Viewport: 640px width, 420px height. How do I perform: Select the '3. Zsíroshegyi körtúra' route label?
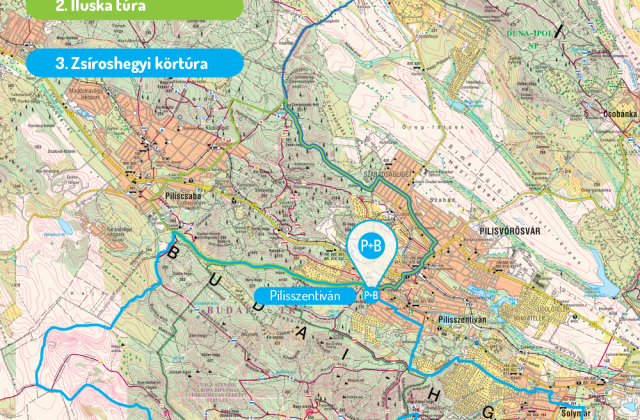135,63
